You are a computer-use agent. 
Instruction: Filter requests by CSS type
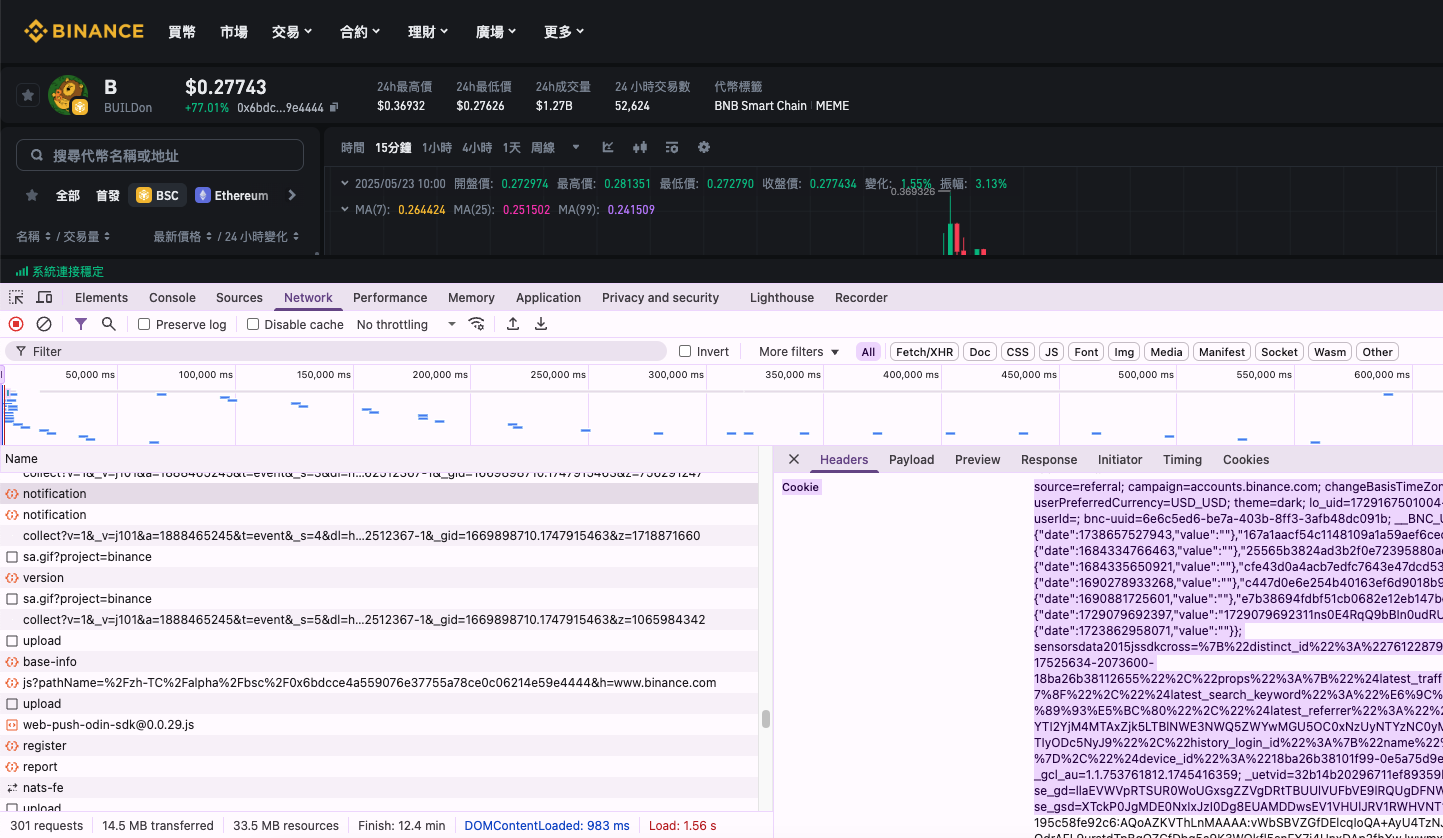(x=1018, y=352)
